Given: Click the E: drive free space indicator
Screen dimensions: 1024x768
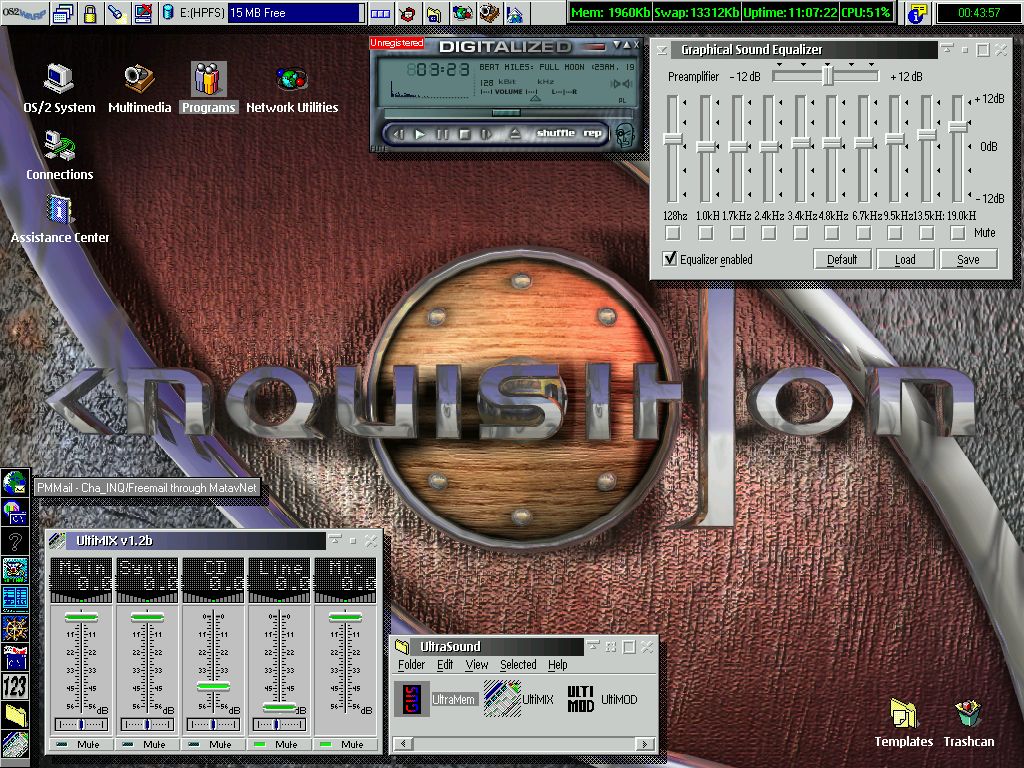Looking at the screenshot, I should [x=296, y=13].
